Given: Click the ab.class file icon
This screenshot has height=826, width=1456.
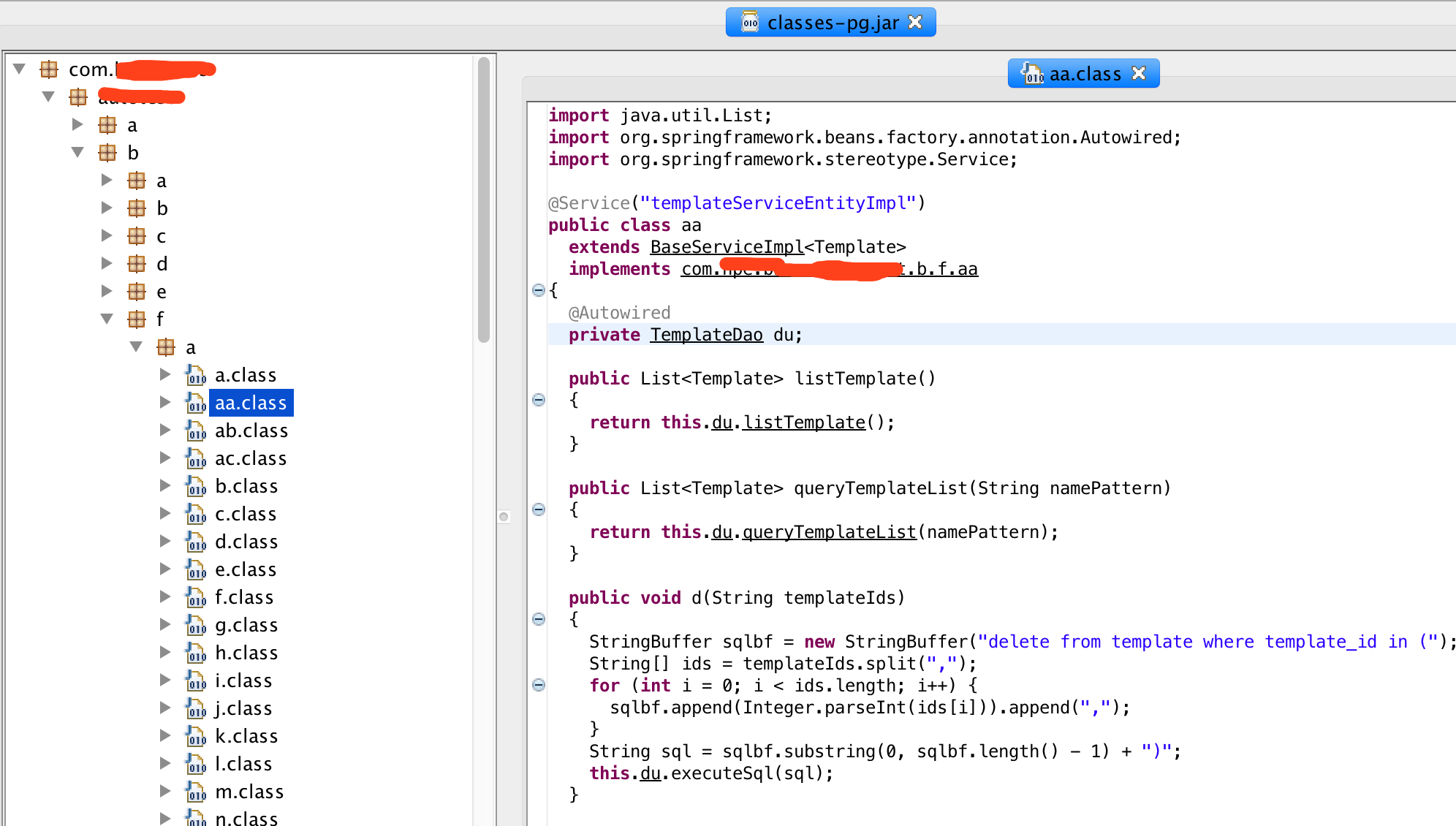Looking at the screenshot, I should click(x=195, y=431).
